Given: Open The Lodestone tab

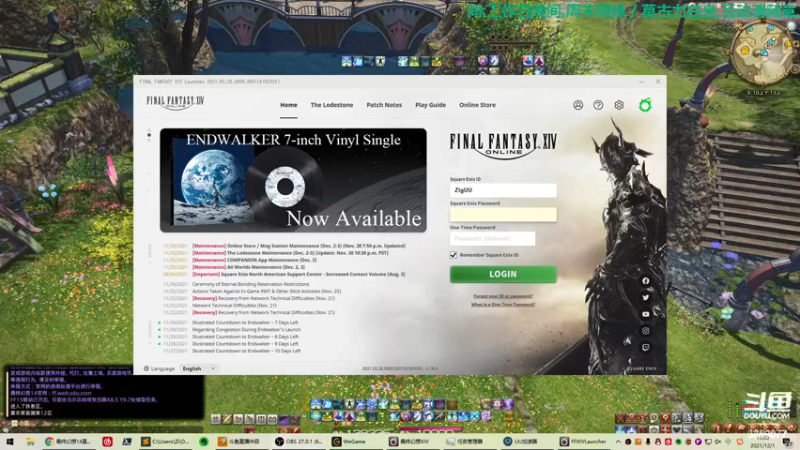Looking at the screenshot, I should pos(332,105).
